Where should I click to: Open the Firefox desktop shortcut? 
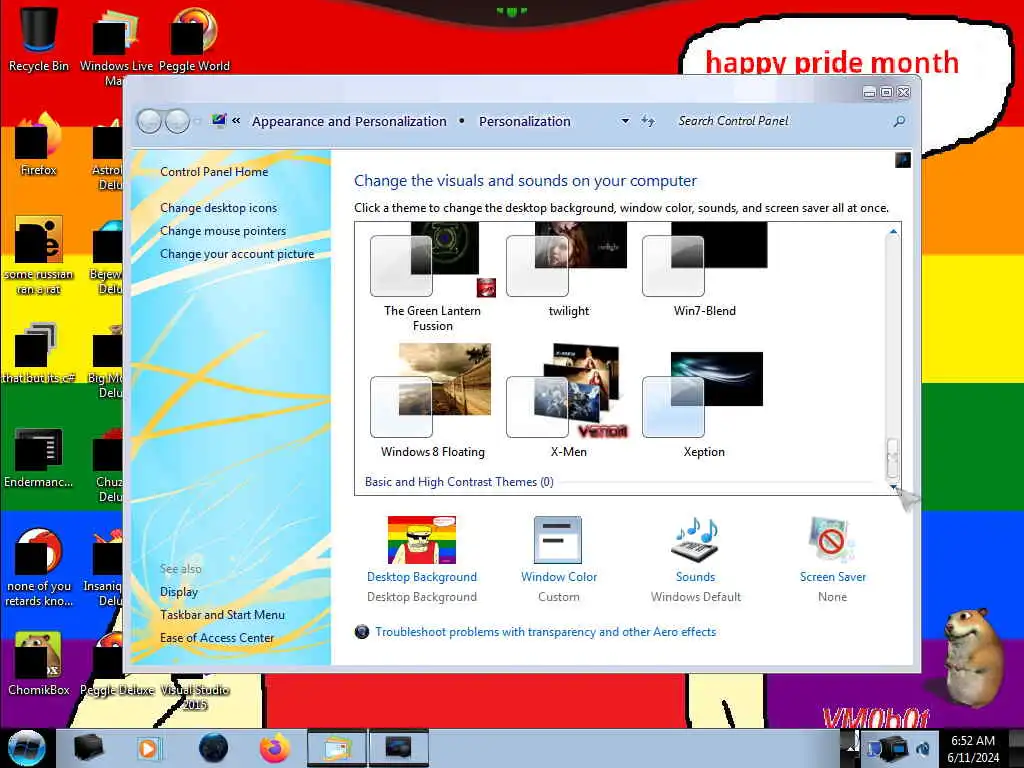38,145
